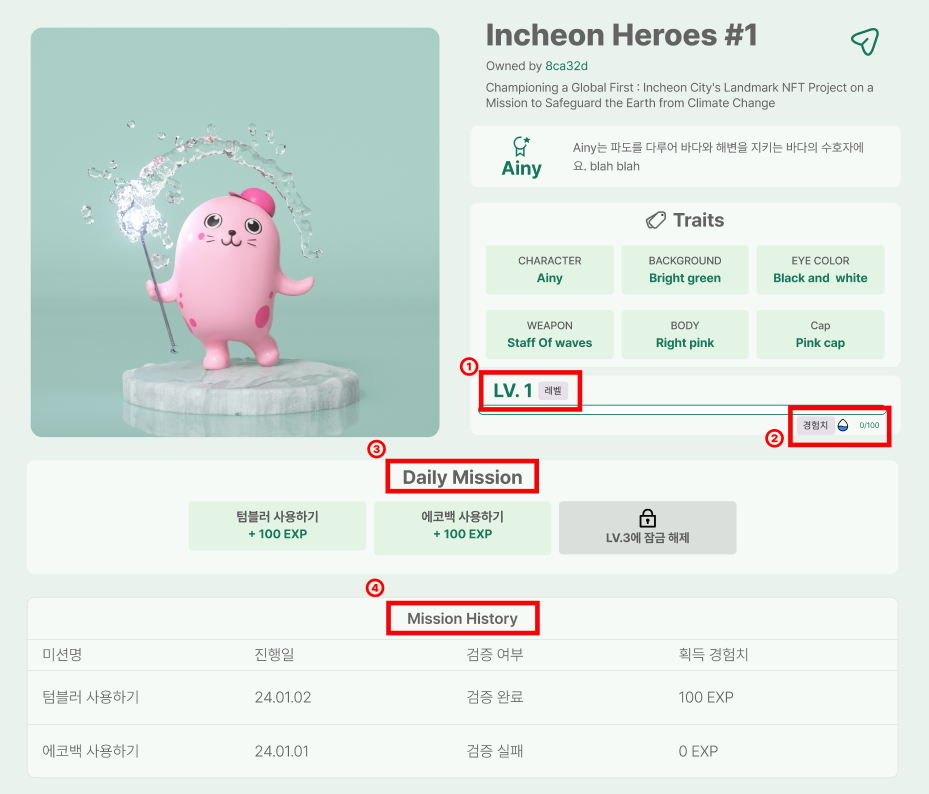The image size is (929, 794).
Task: Click the tag icon beside Traits
Action: (656, 220)
